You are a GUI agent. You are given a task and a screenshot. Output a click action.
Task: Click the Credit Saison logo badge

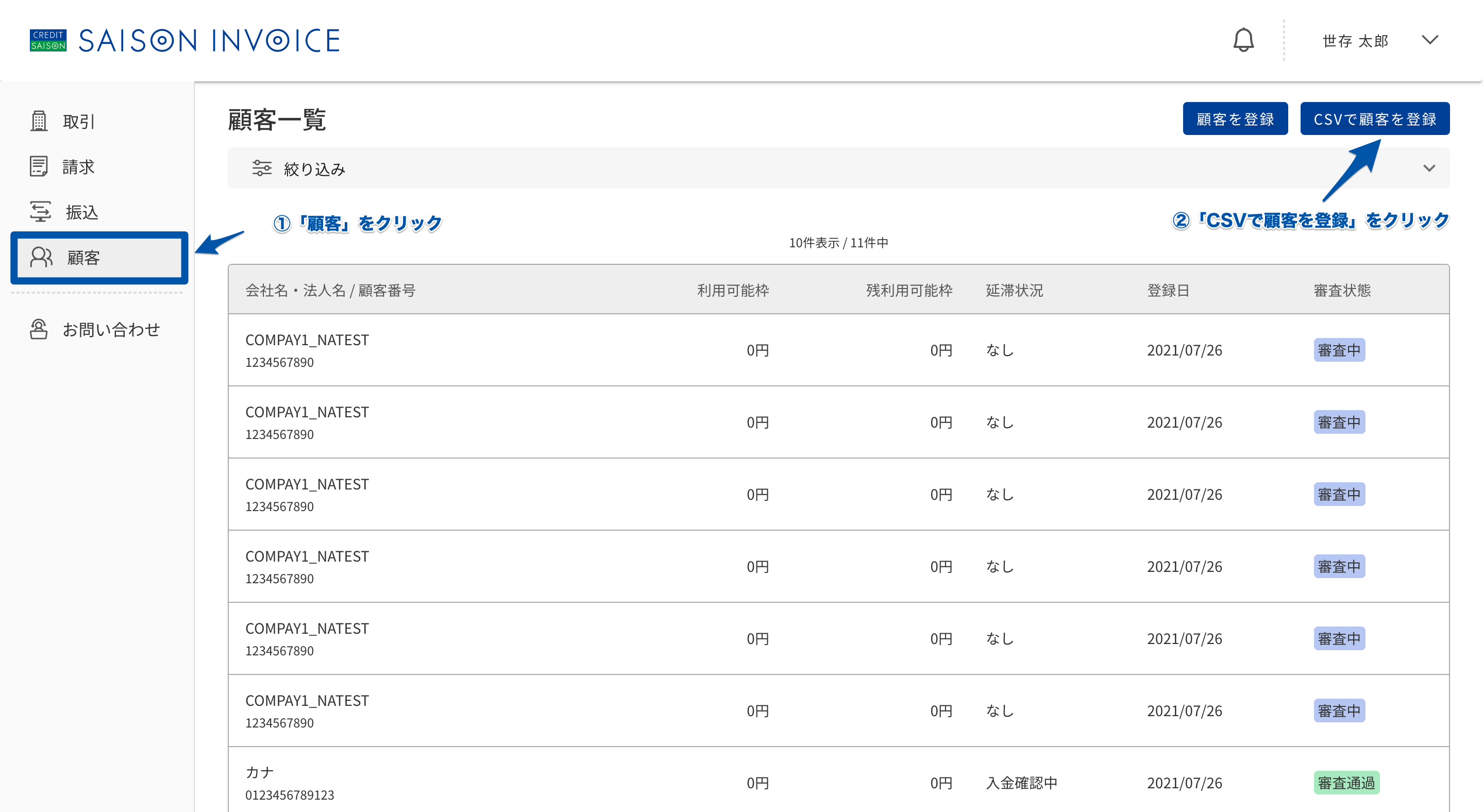[x=48, y=40]
